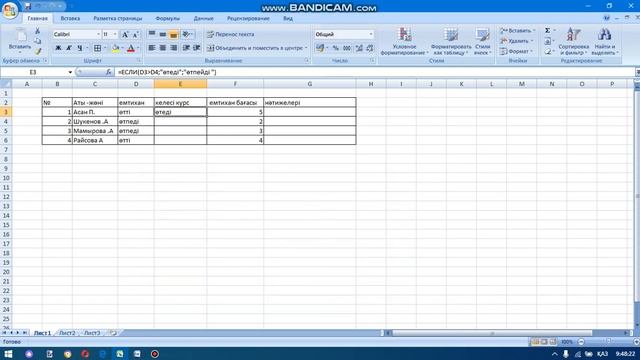Switch to the Рецензирование tab
Viewport: 640px width, 360px height.
tap(248, 18)
